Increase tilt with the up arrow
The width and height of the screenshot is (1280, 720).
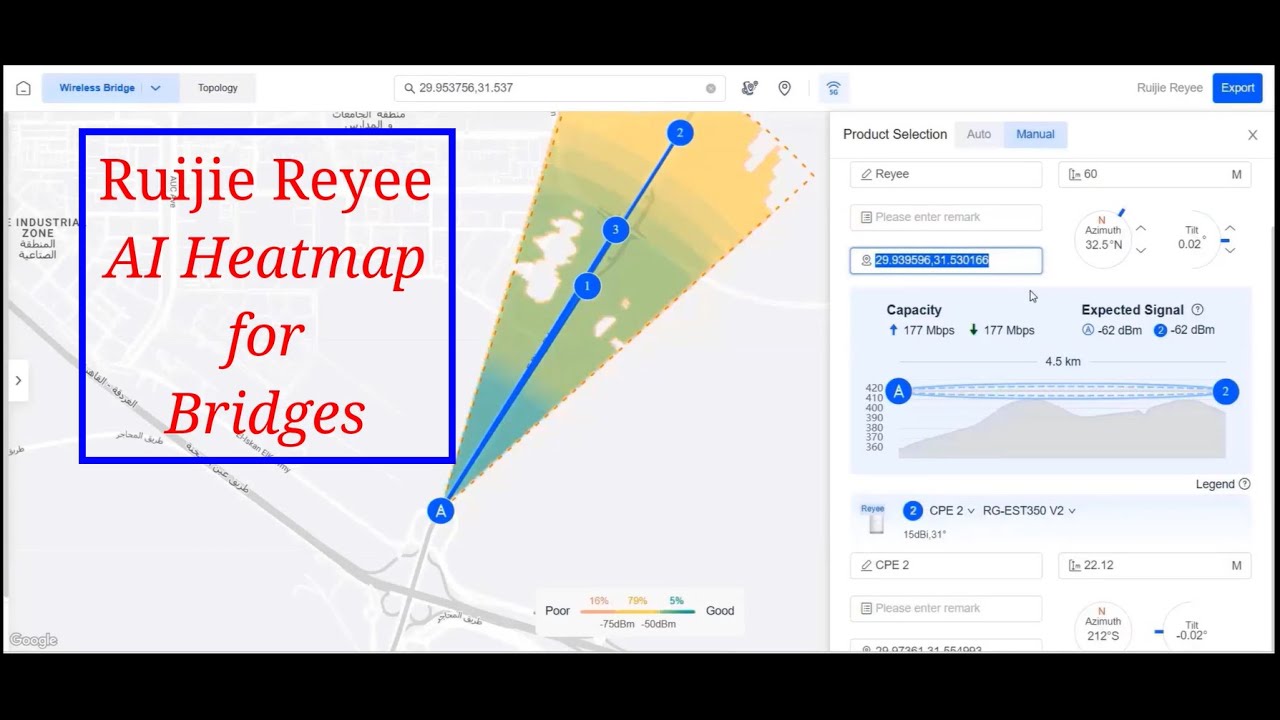click(1230, 229)
